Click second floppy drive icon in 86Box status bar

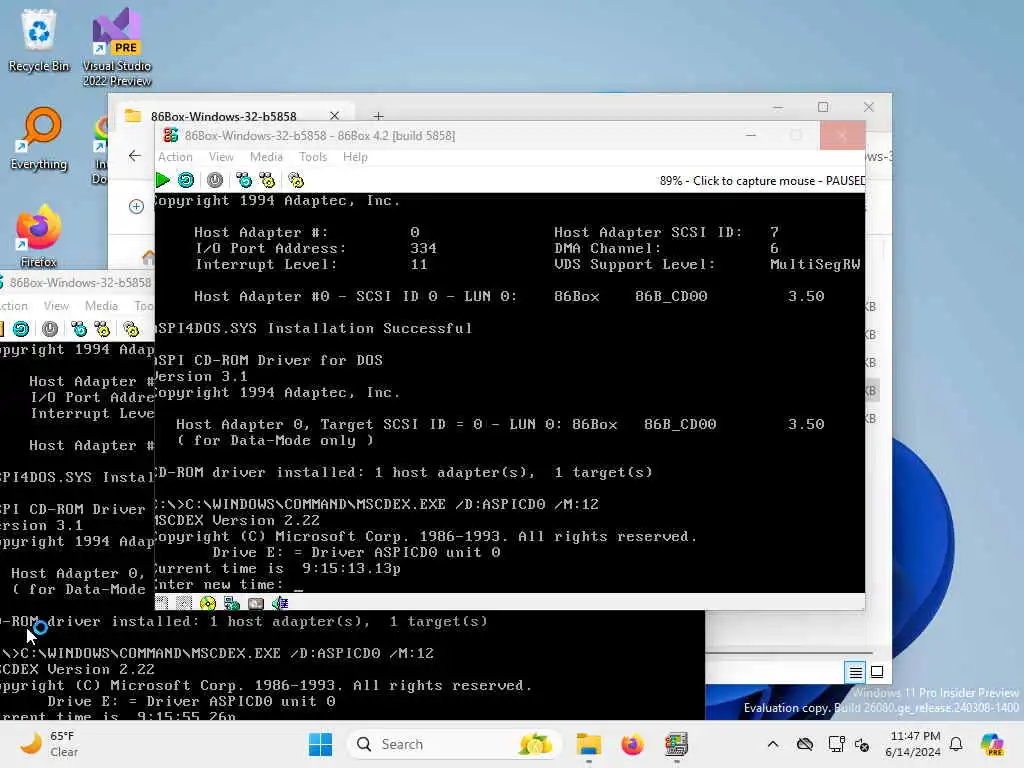click(x=185, y=603)
